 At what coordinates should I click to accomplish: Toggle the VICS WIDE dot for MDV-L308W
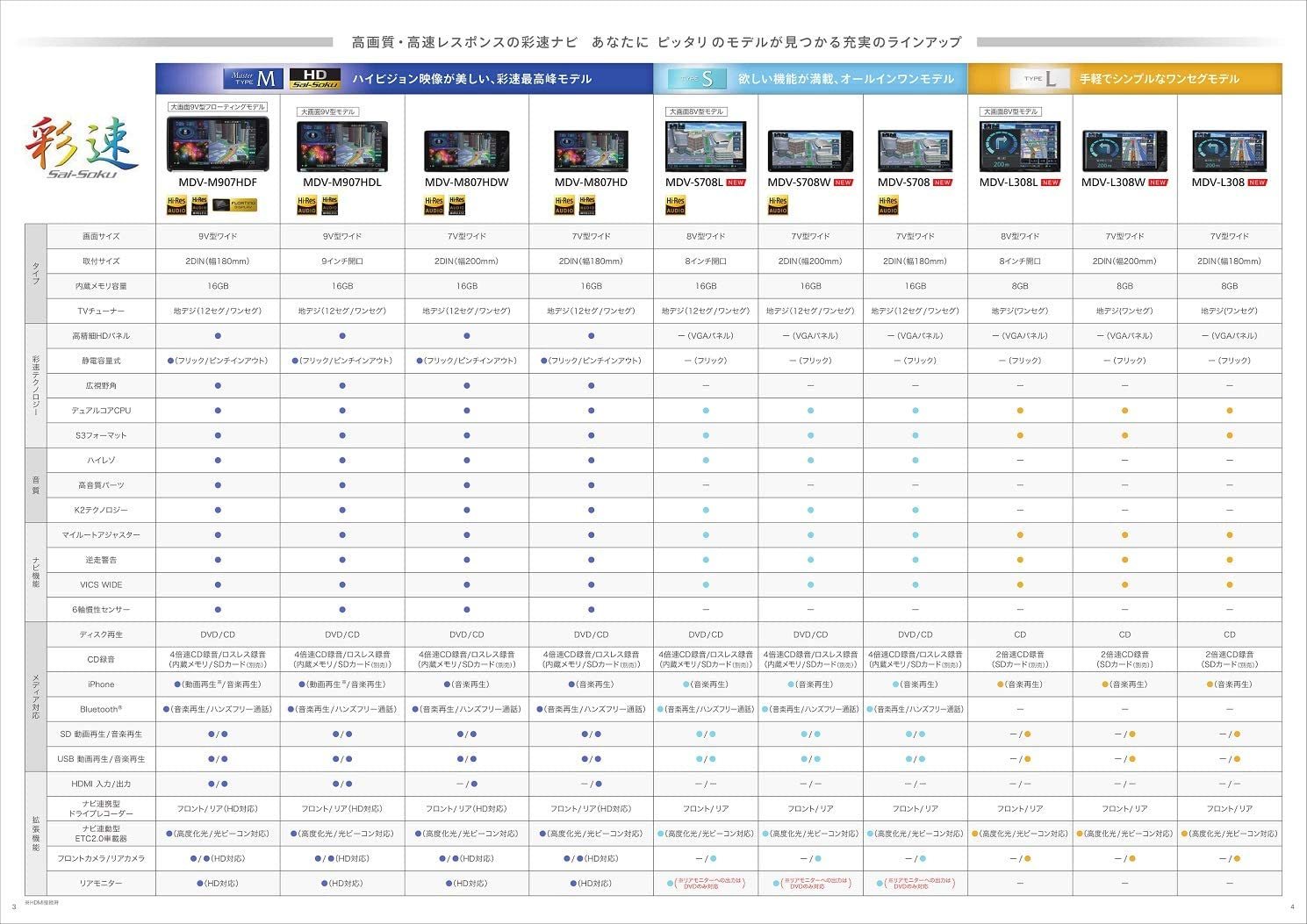tap(1125, 584)
